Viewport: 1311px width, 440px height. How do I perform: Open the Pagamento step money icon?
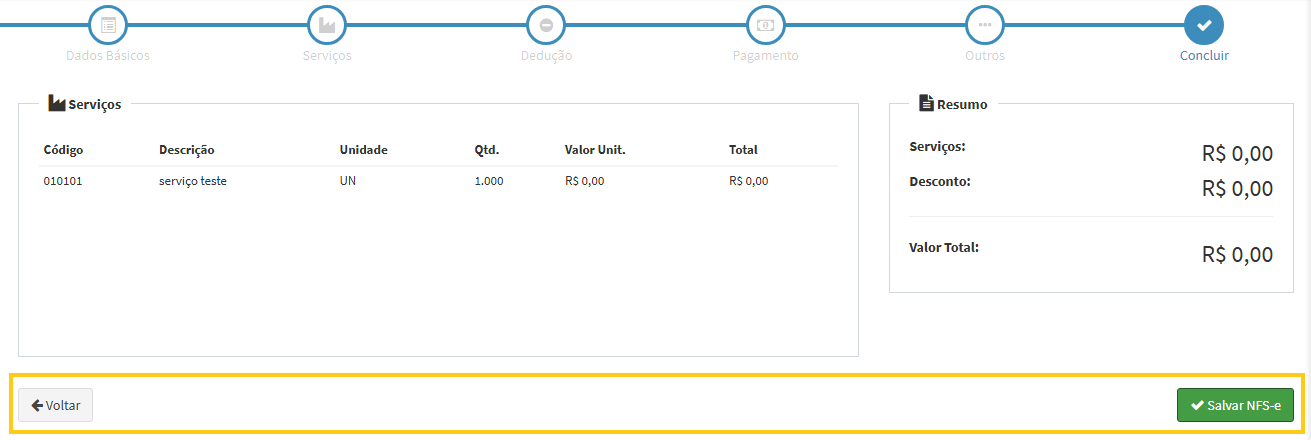pyautogui.click(x=765, y=24)
